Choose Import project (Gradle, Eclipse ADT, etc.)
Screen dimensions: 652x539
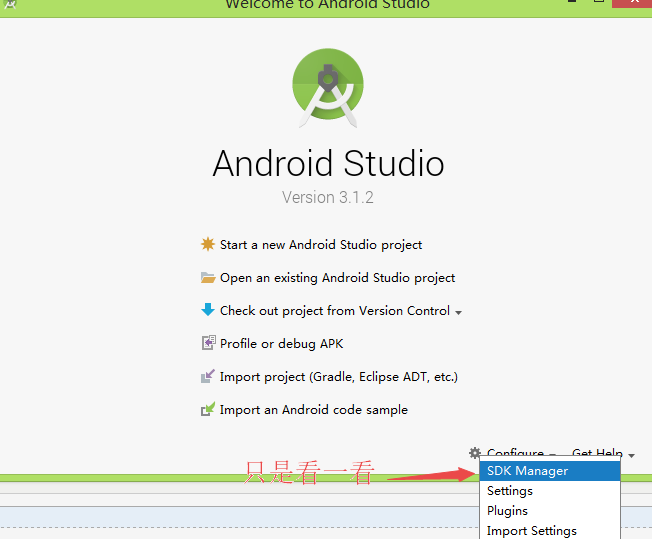(x=339, y=377)
